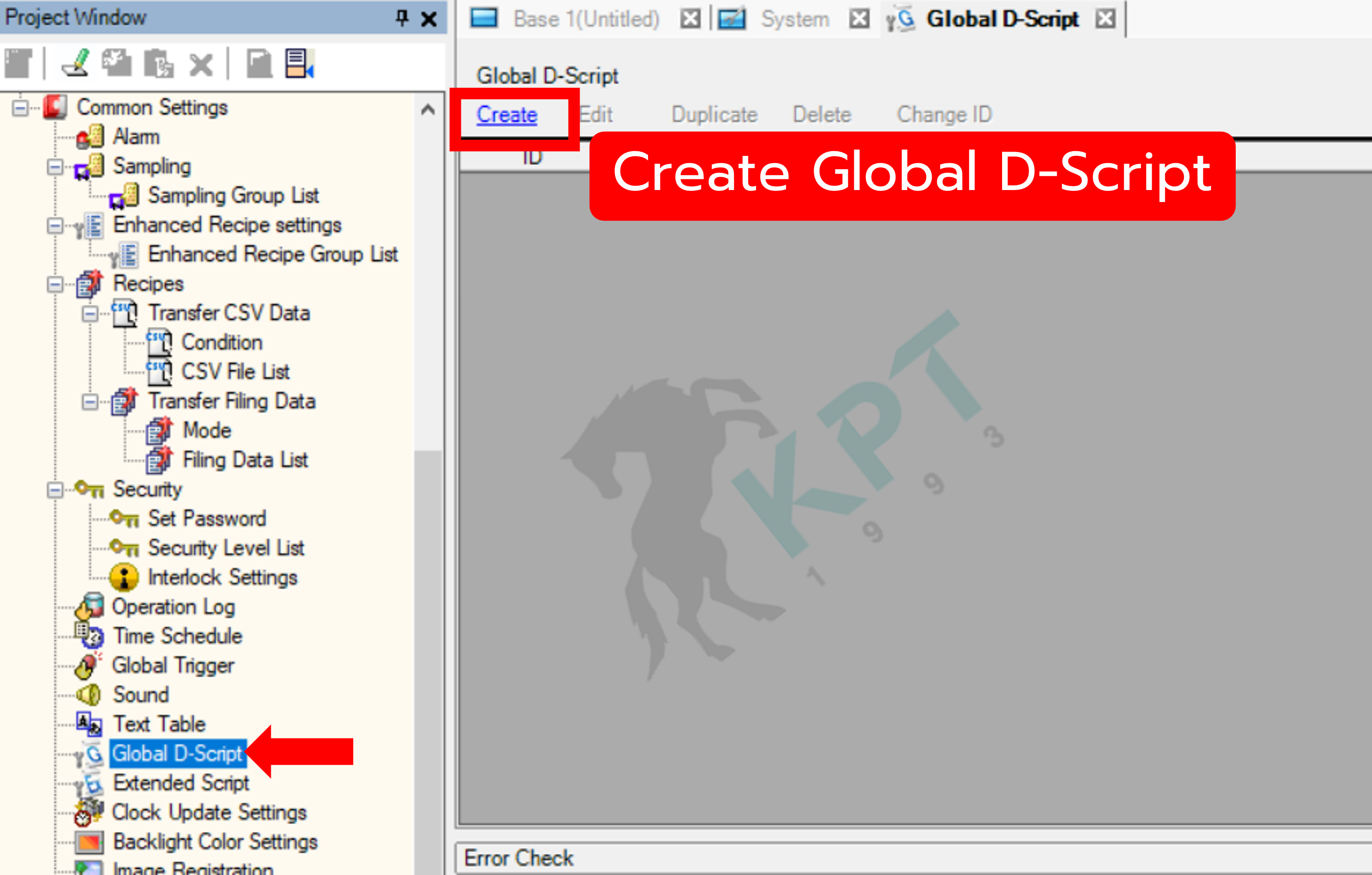Click the CSV File List icon
Screen dimensions: 1372x875
(x=159, y=372)
